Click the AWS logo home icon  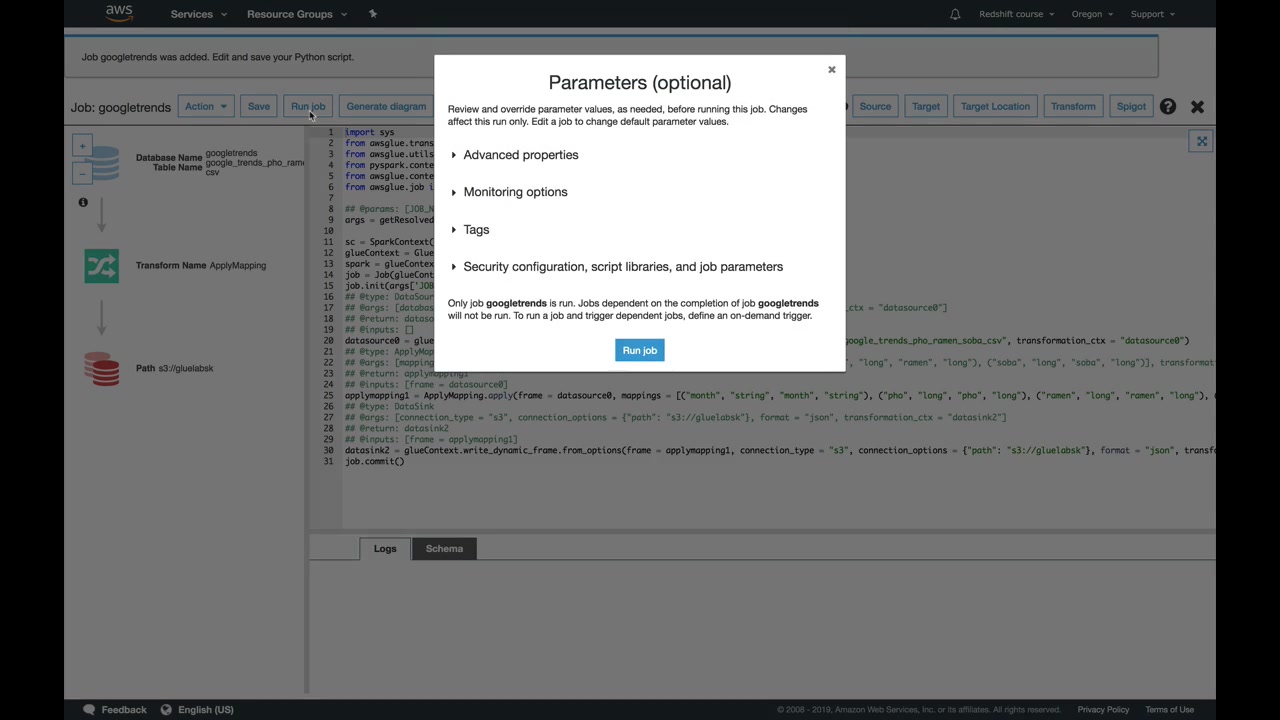119,14
